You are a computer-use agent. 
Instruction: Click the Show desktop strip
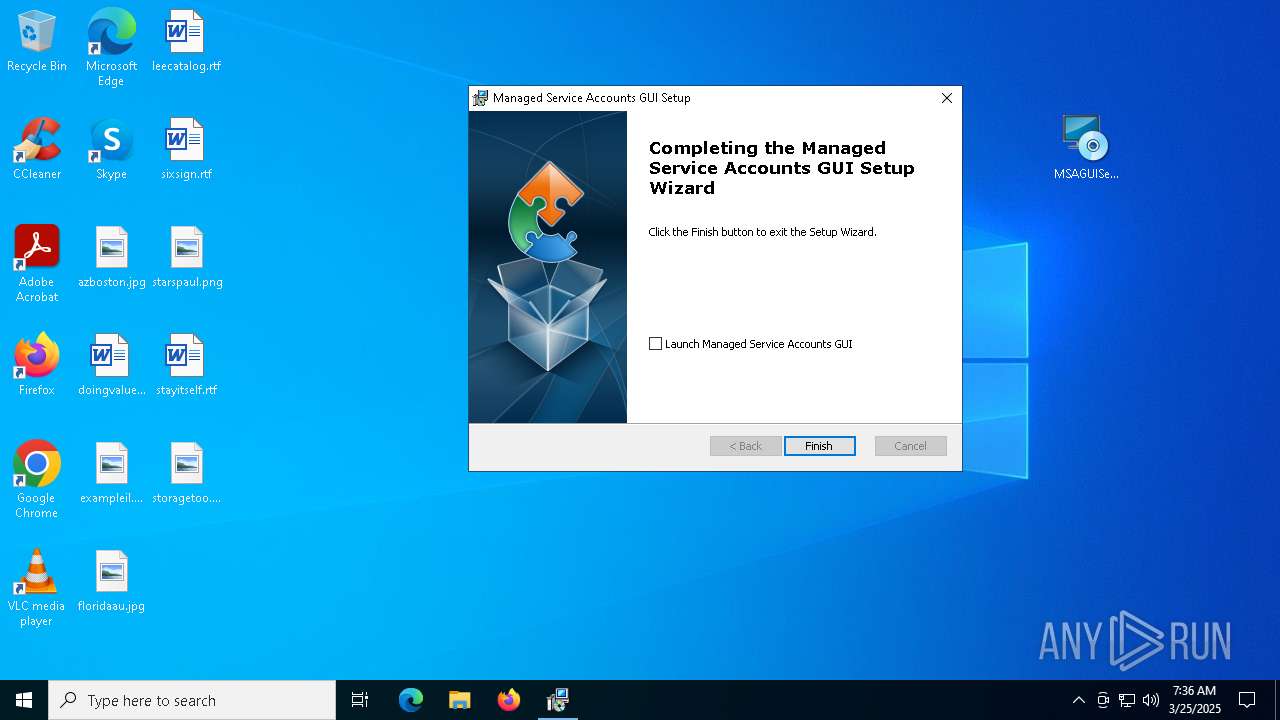pyautogui.click(x=1277, y=700)
